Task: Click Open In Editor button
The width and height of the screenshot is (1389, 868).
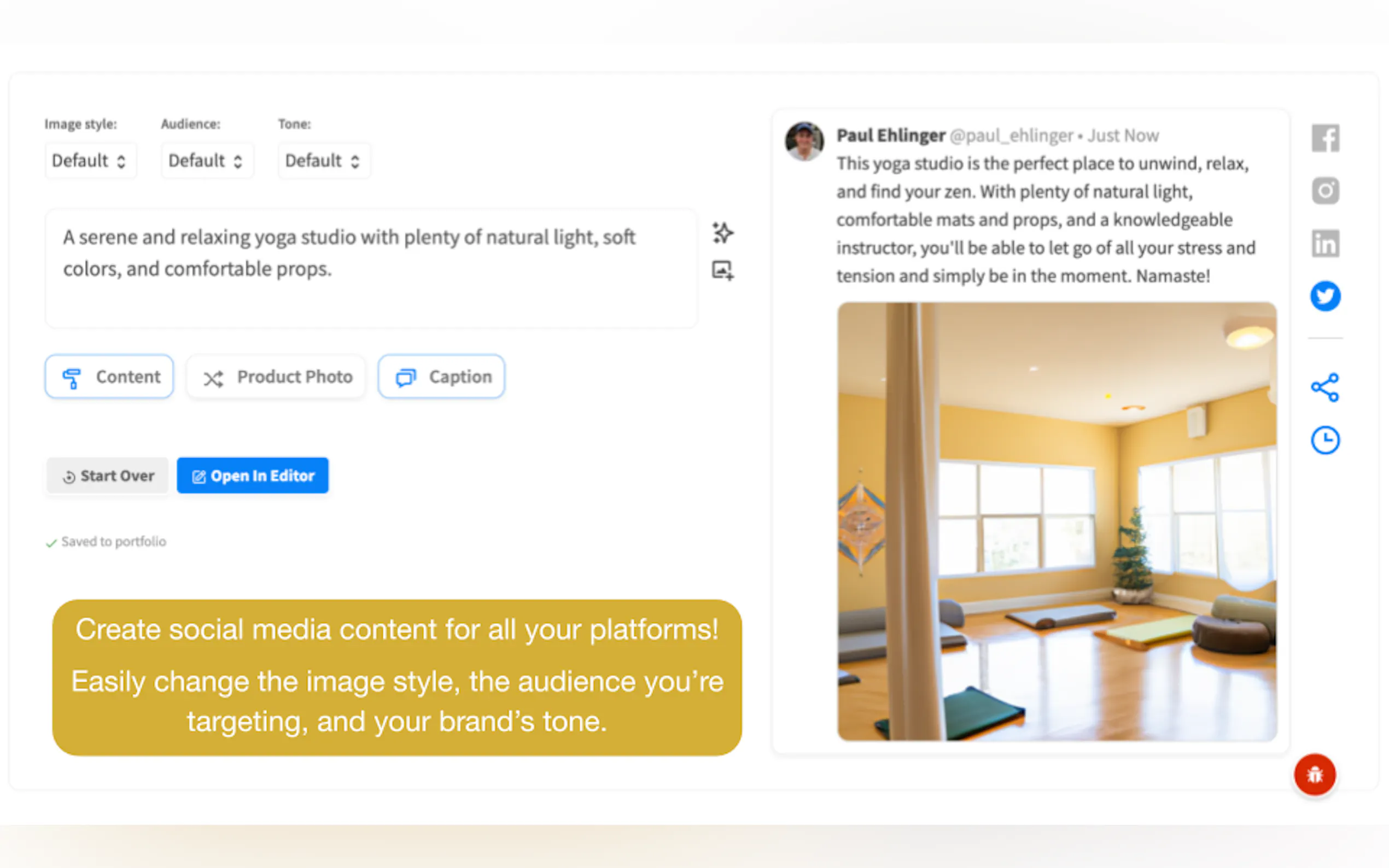Action: [x=253, y=476]
